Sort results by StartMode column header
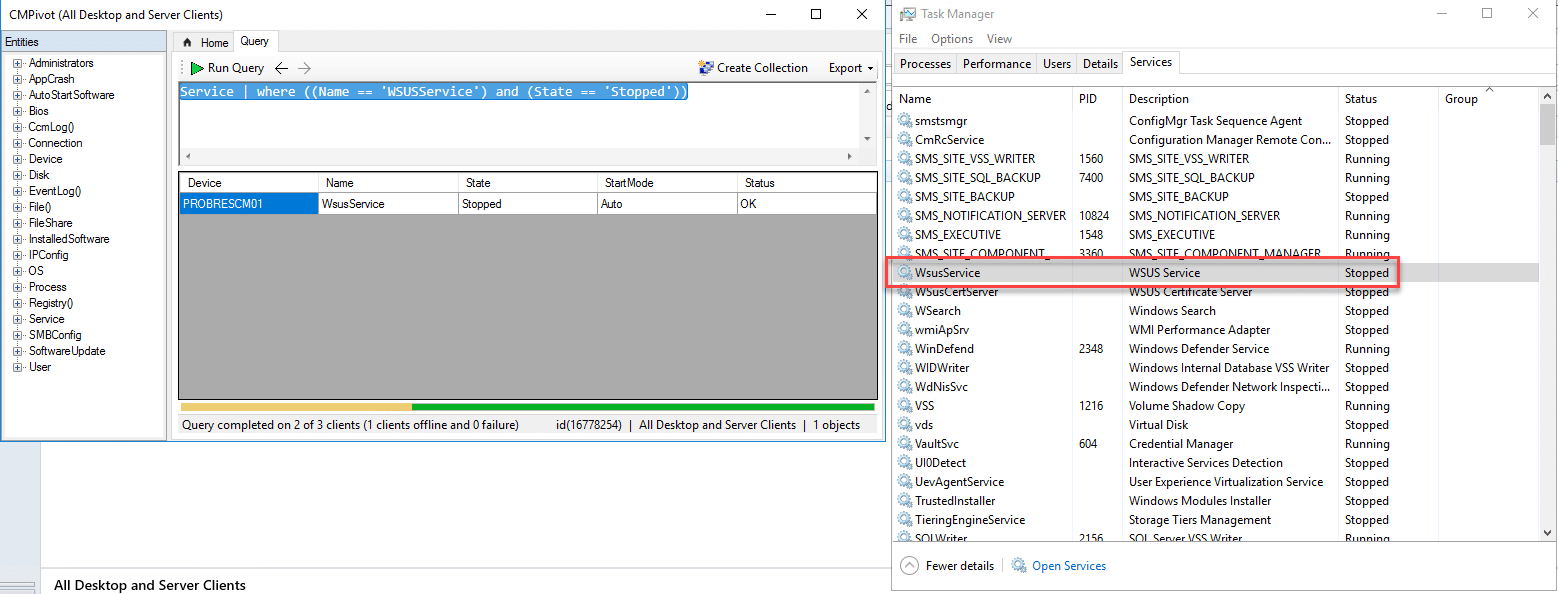This screenshot has width=1558, height=594. [x=668, y=183]
